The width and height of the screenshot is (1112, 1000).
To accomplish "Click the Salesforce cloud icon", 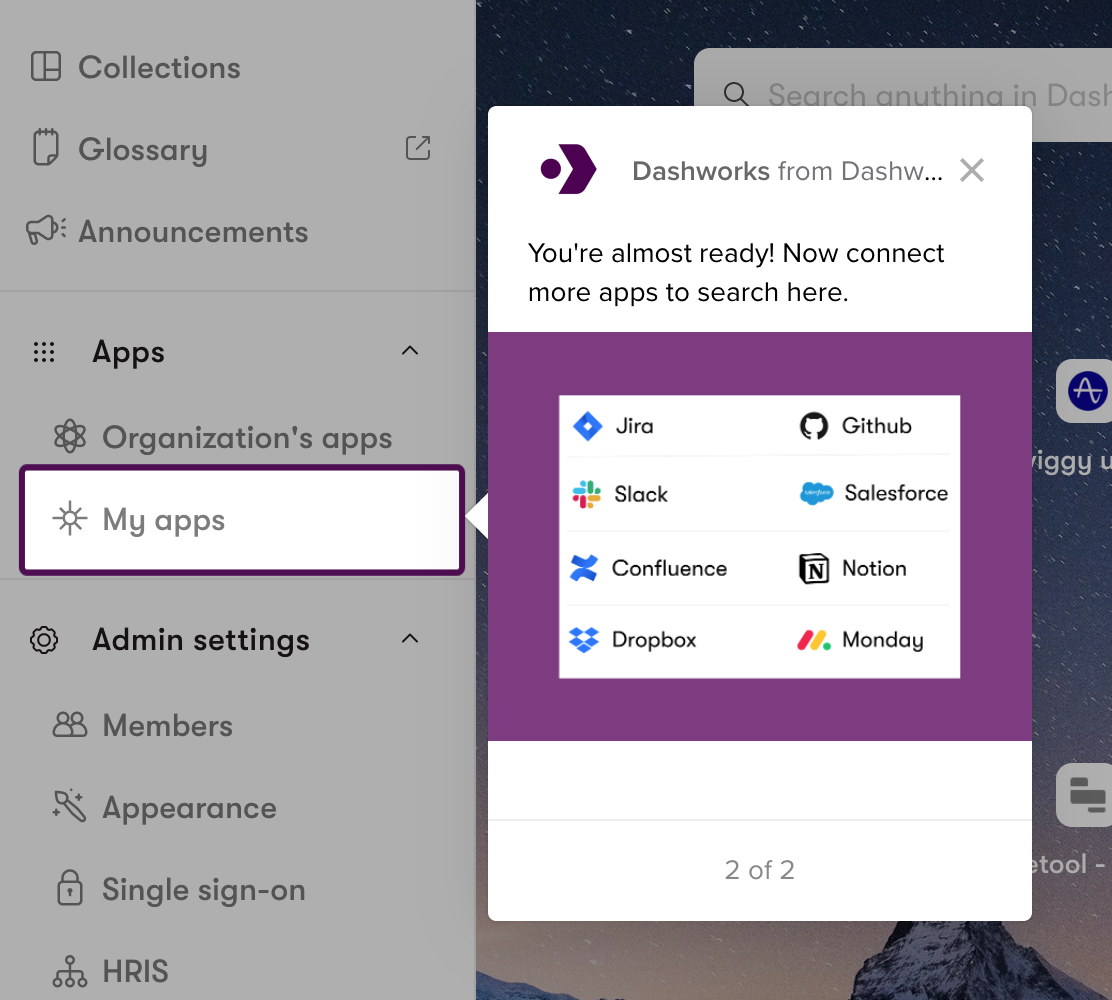I will click(817, 493).
